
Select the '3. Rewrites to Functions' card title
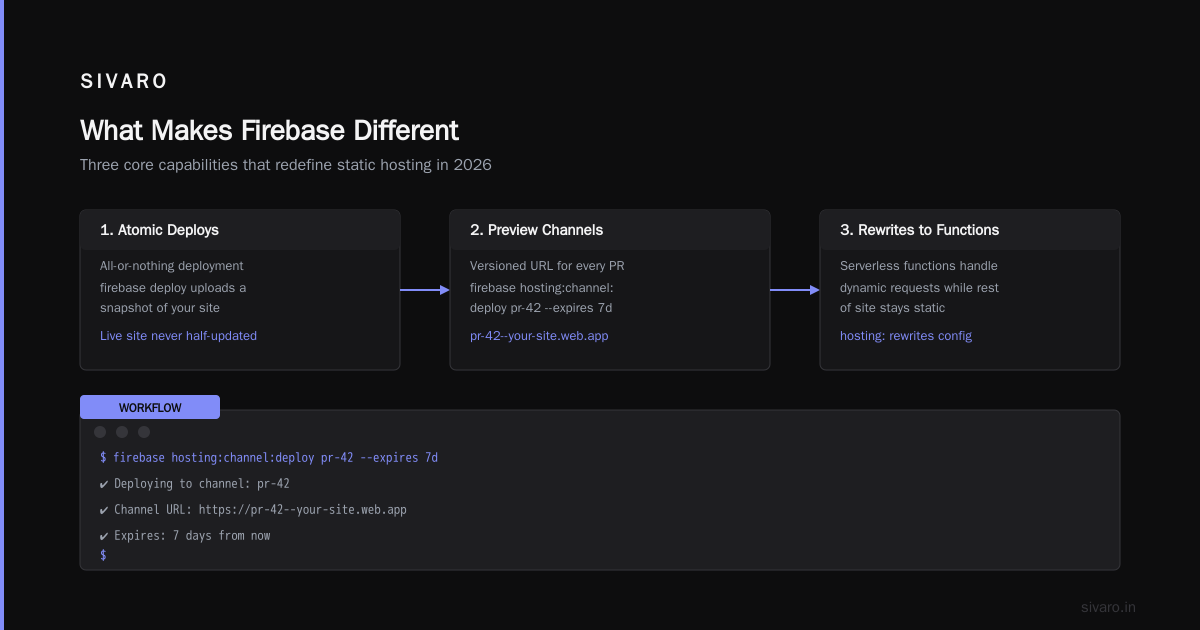(x=919, y=230)
